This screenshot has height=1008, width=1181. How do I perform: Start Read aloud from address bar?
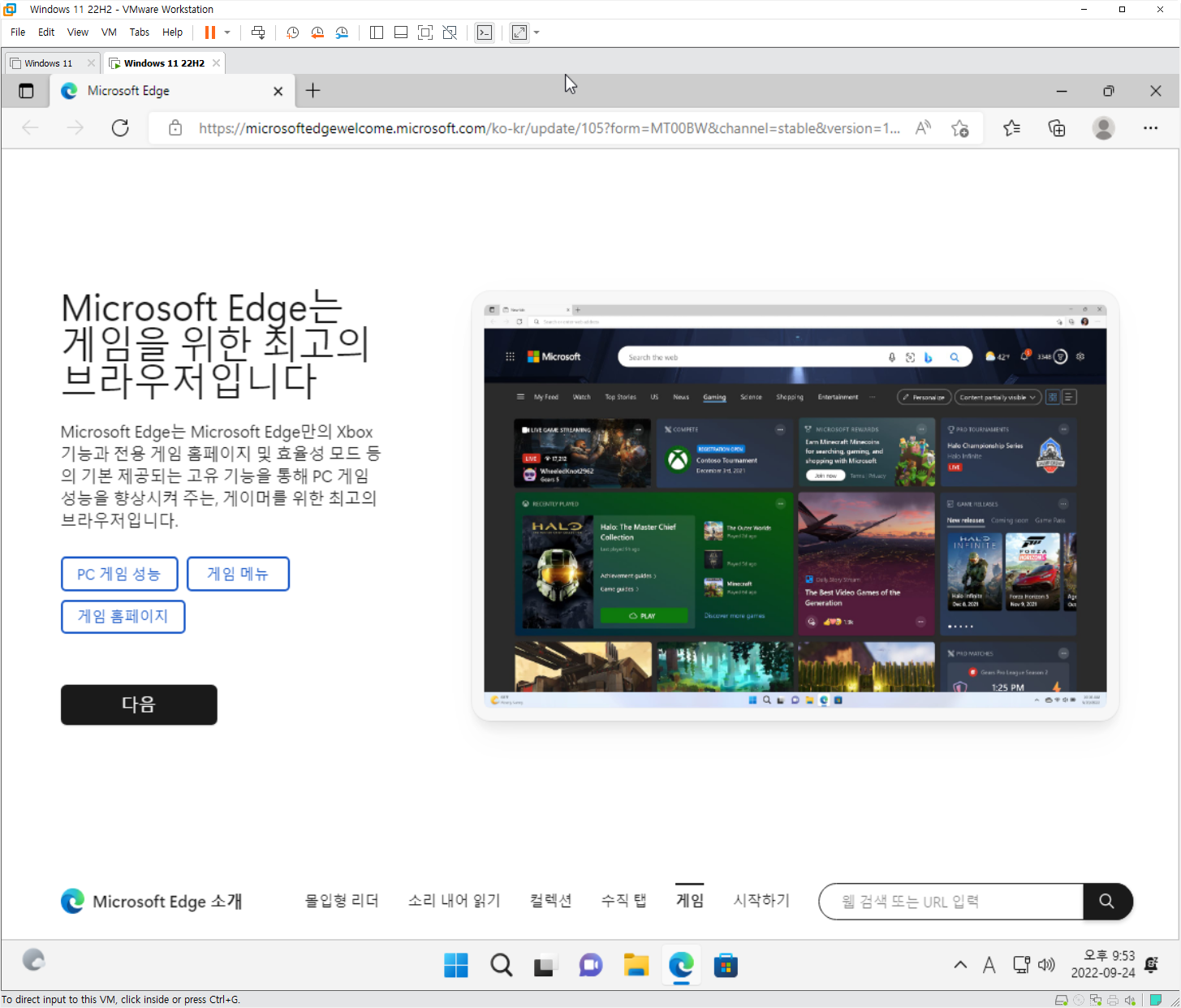coord(923,128)
